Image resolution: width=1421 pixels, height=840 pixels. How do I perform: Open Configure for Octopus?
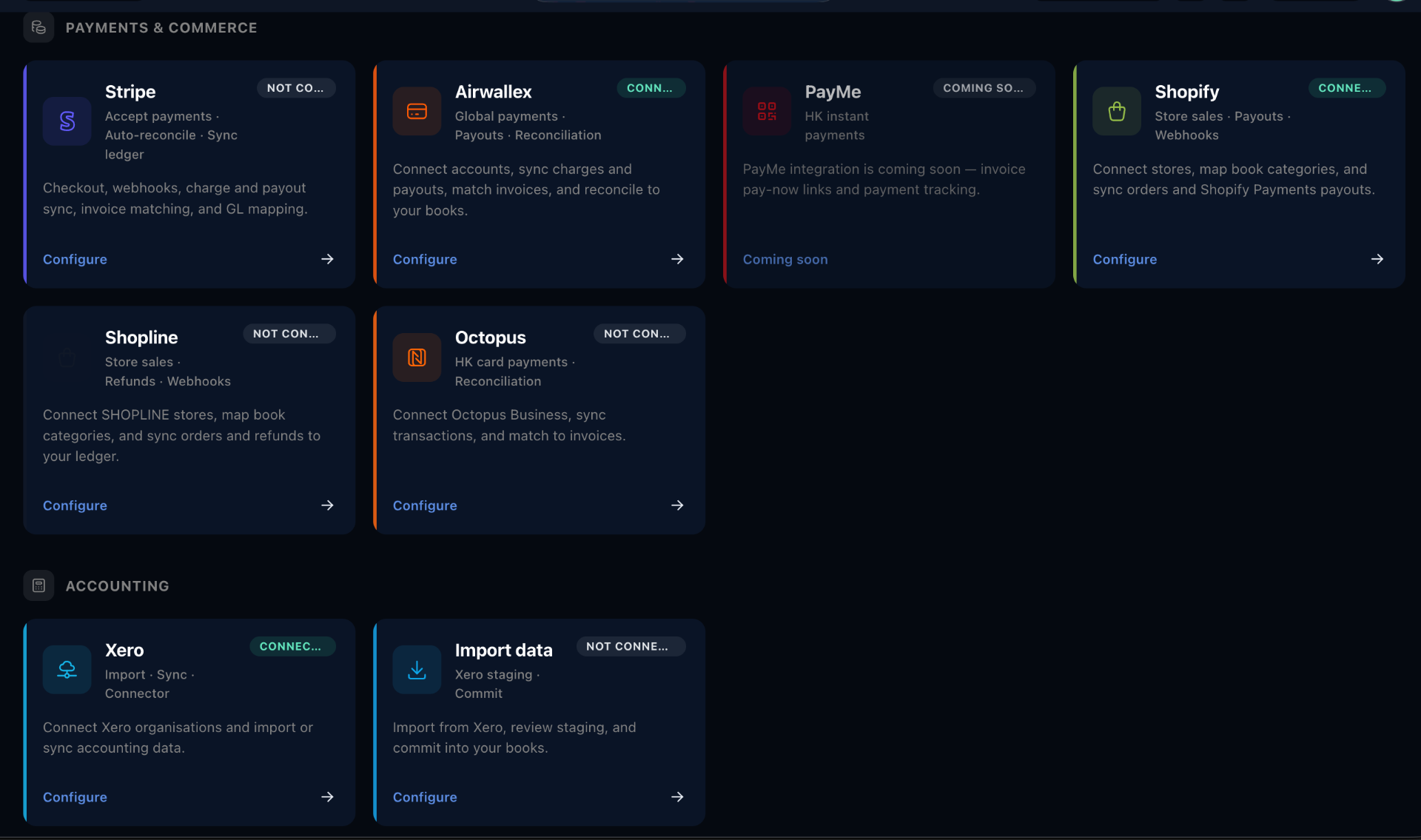(x=425, y=505)
